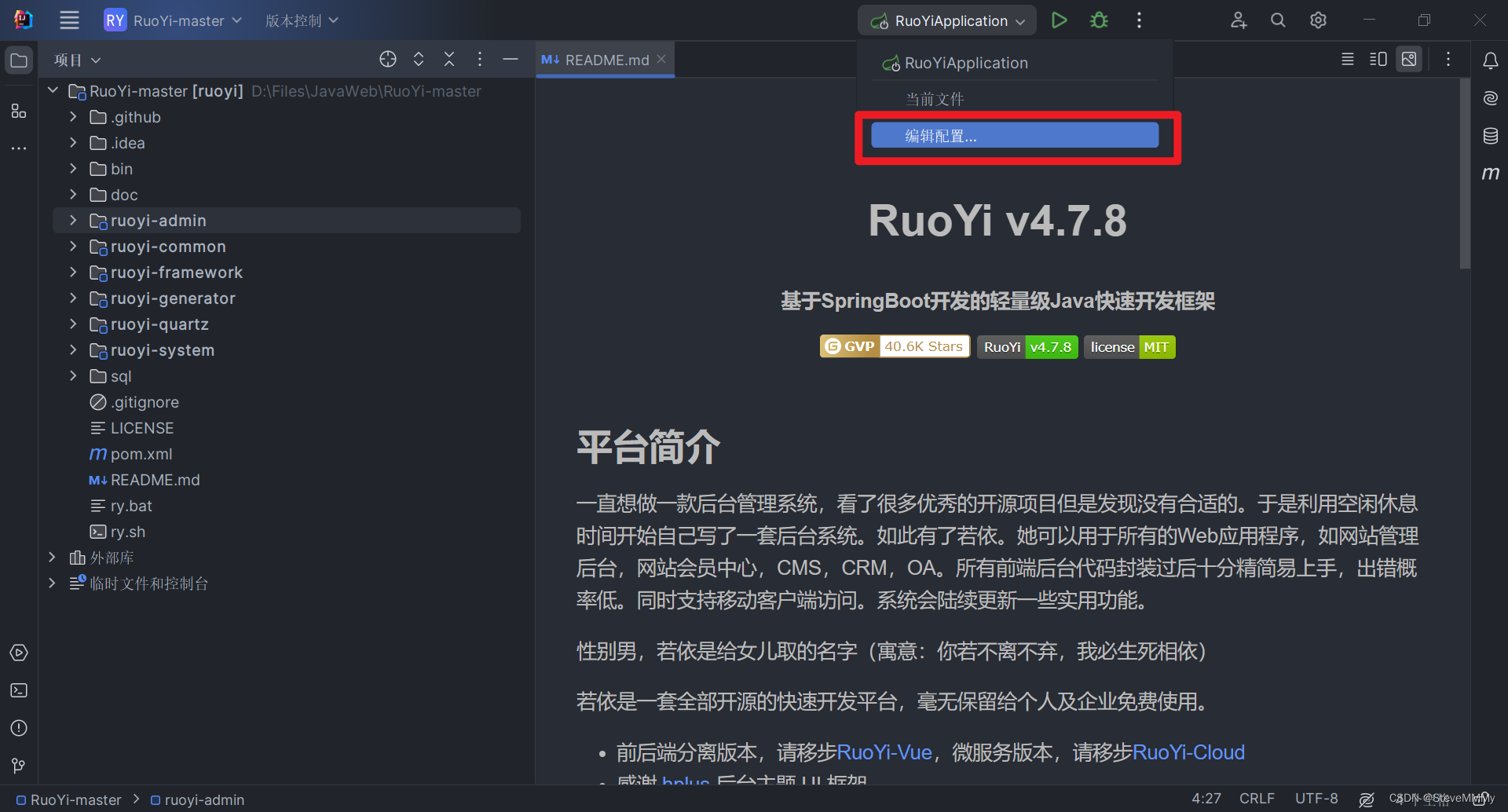This screenshot has height=812, width=1508.
Task: Click GVP 40.6K Stars badge
Action: coord(895,346)
